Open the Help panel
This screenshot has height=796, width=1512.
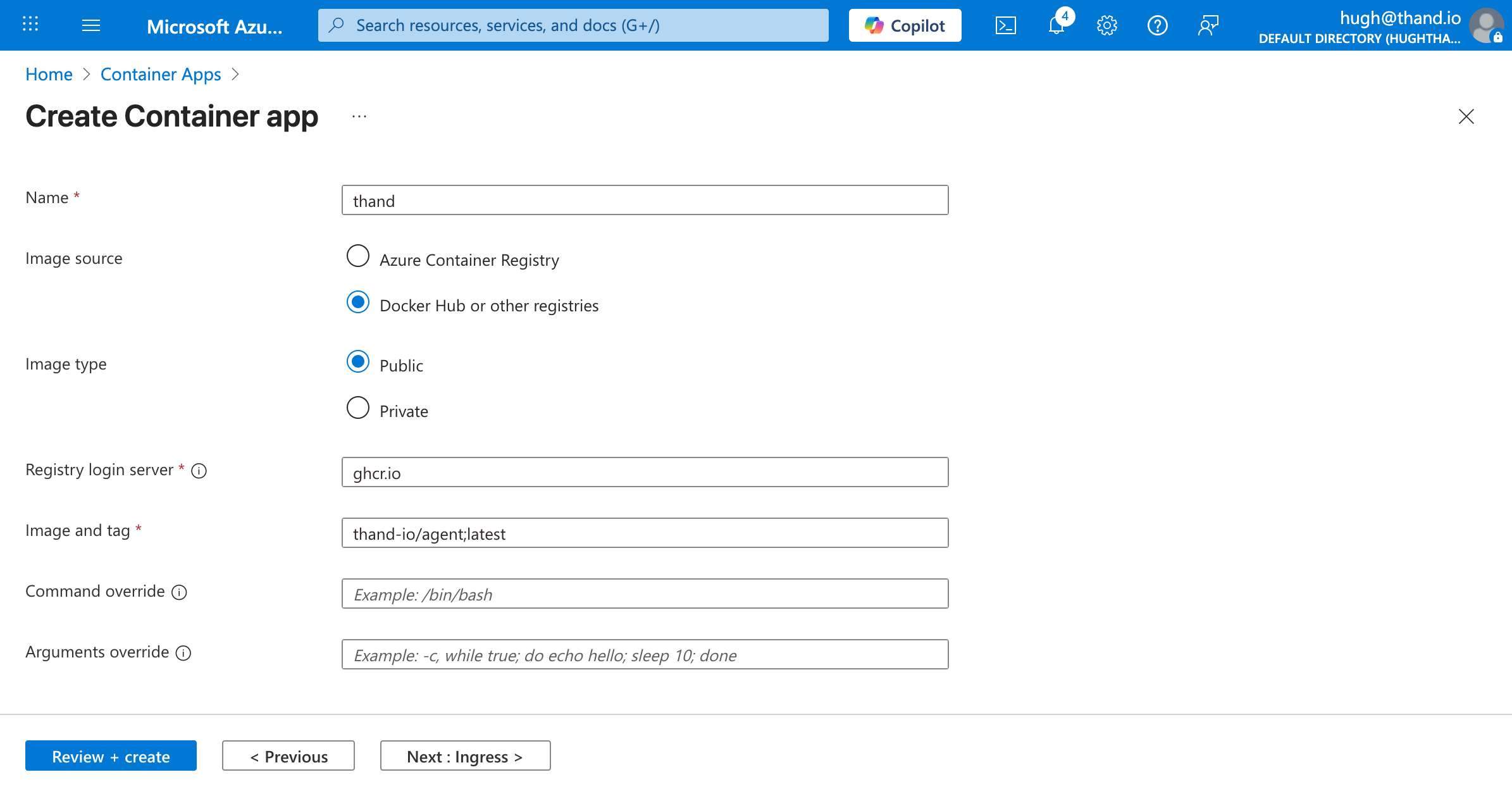[x=1157, y=25]
